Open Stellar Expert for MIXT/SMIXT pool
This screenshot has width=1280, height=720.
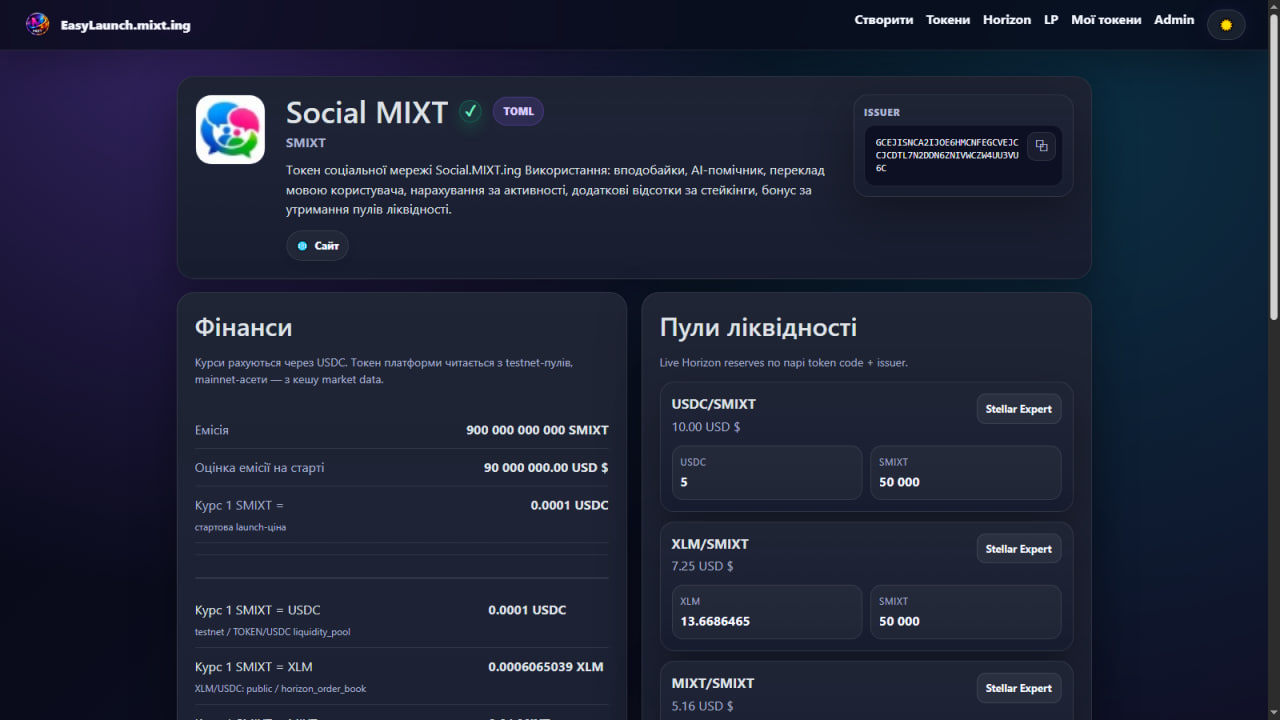(x=1019, y=688)
